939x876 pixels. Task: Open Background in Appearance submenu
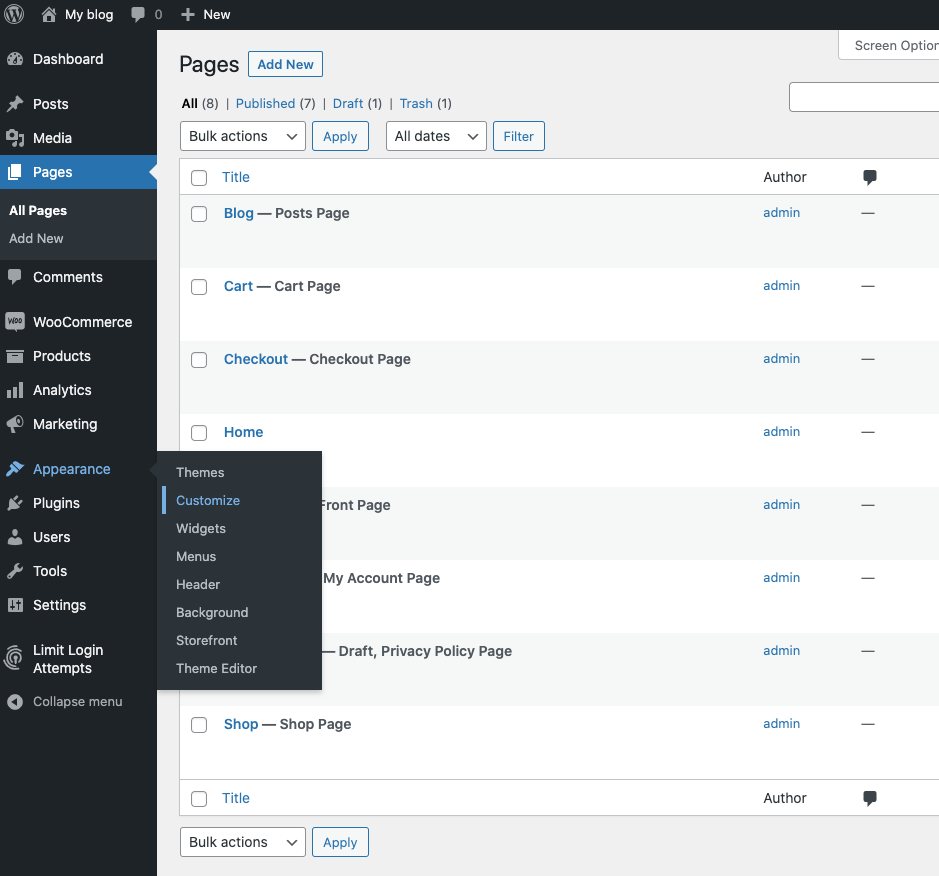click(212, 613)
